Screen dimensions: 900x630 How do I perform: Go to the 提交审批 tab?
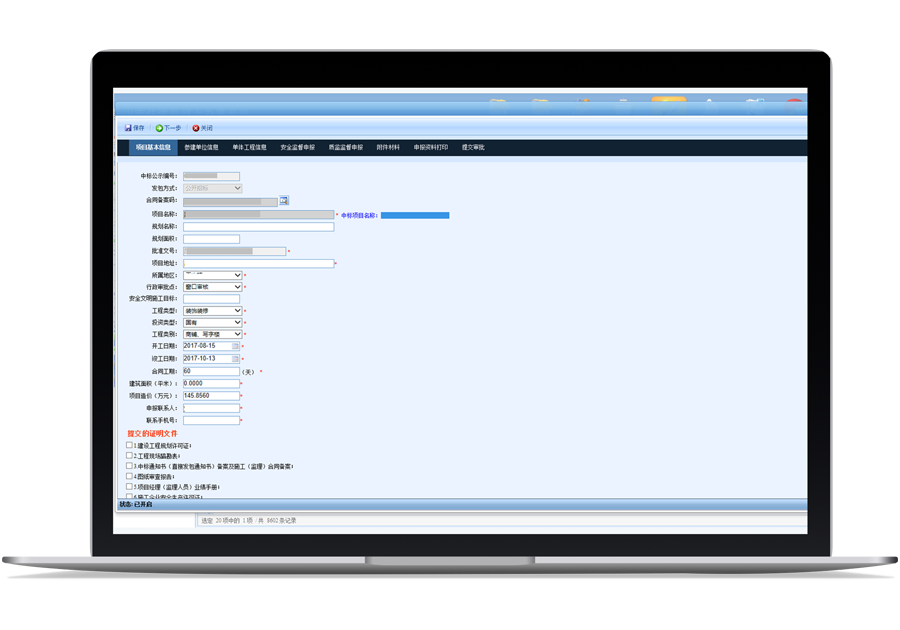pos(473,147)
